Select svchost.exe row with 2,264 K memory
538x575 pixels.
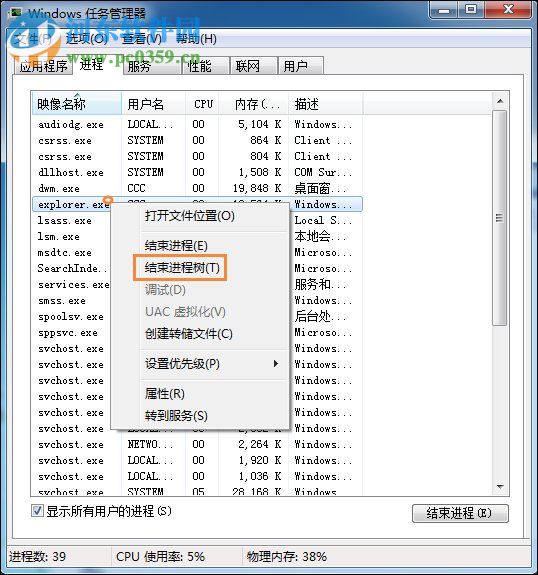click(x=197, y=445)
